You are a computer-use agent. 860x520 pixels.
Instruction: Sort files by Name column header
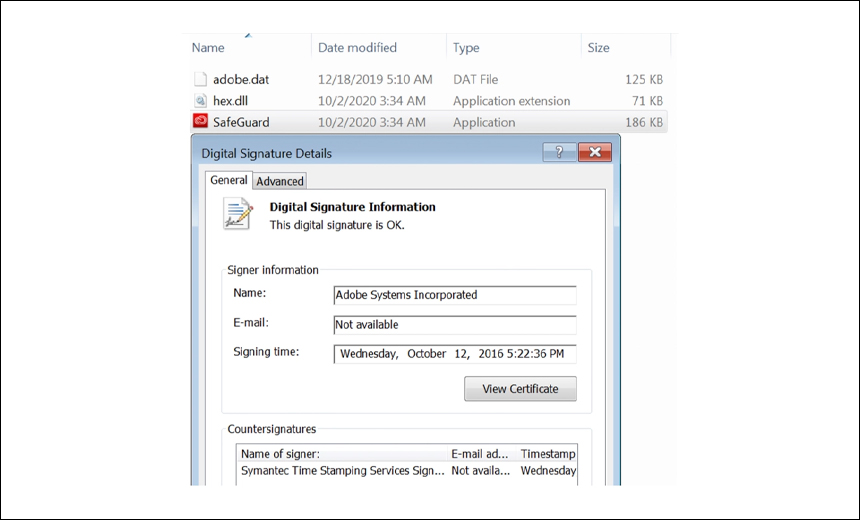(208, 48)
